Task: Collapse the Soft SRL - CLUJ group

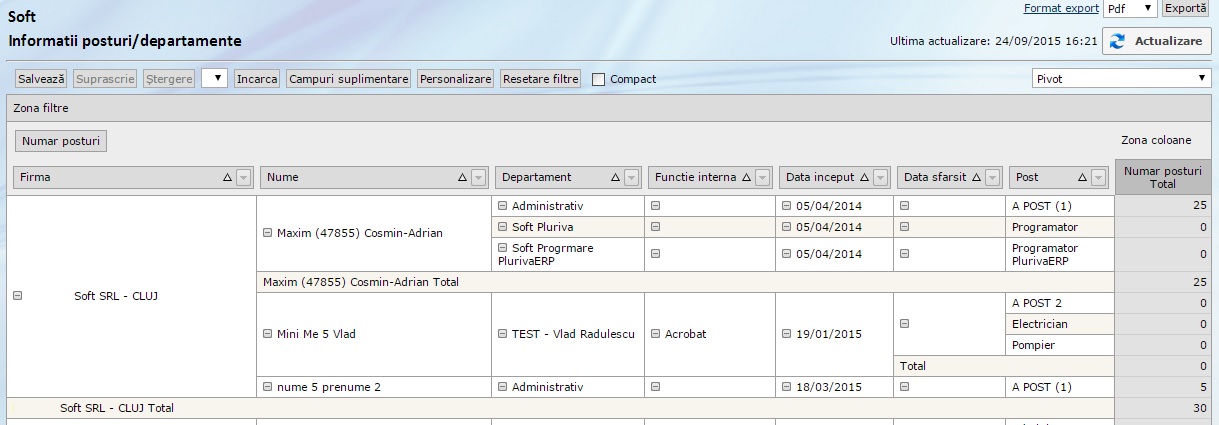Action: click(17, 296)
